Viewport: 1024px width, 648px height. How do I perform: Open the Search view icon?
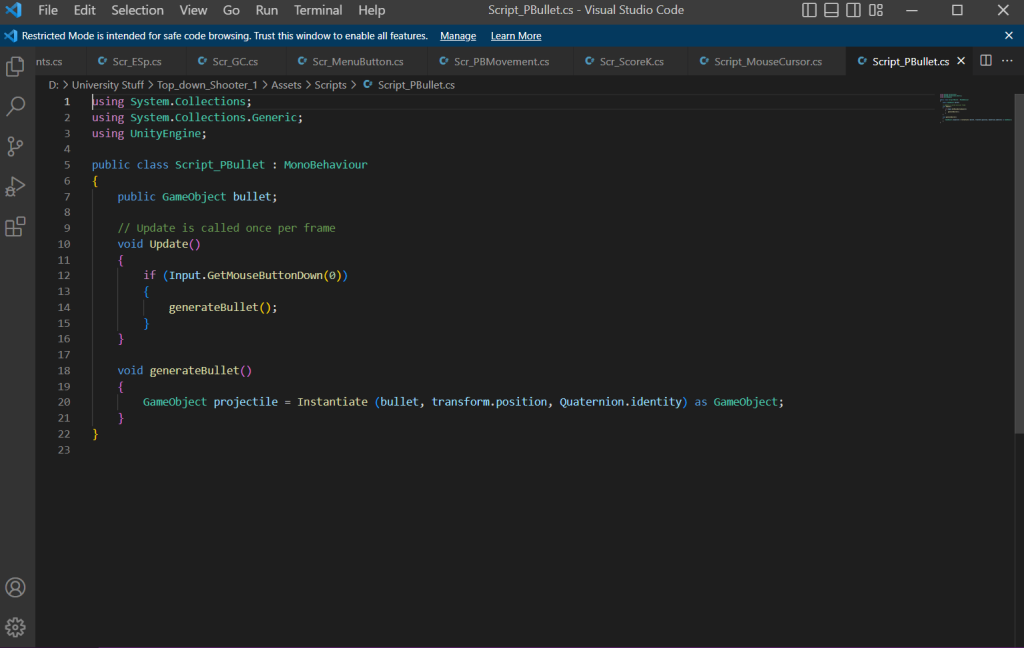click(16, 106)
